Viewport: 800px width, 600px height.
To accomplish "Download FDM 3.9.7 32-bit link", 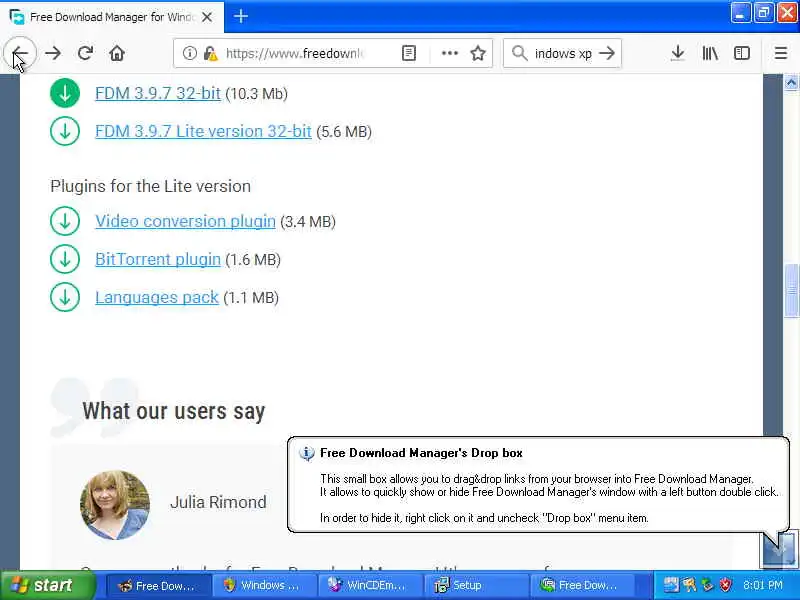I will point(158,93).
